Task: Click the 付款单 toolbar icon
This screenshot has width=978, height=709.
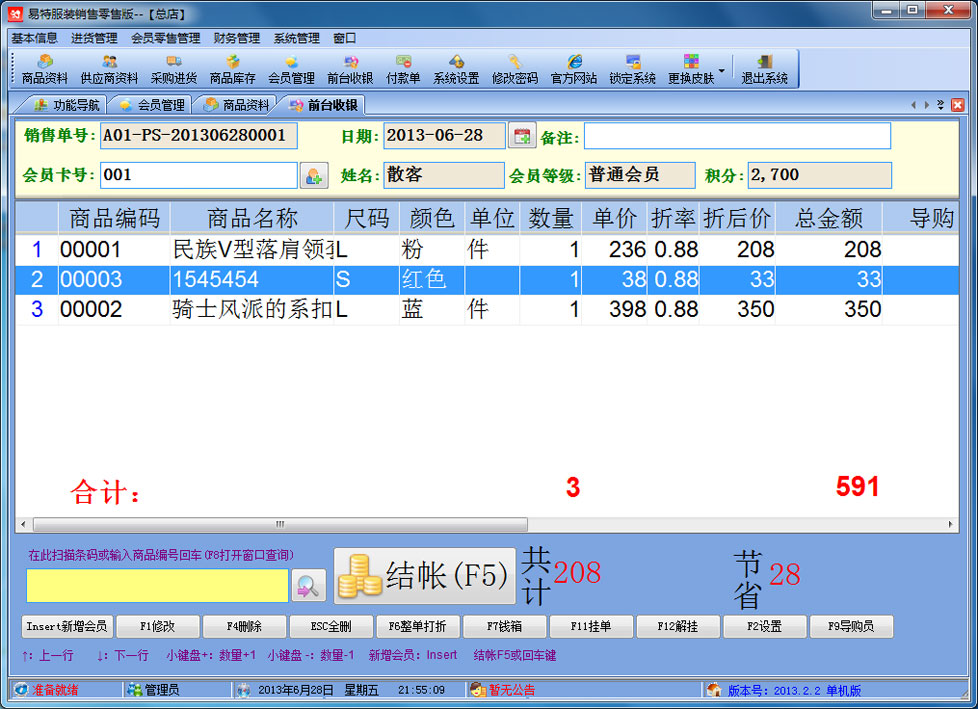Action: [x=403, y=69]
